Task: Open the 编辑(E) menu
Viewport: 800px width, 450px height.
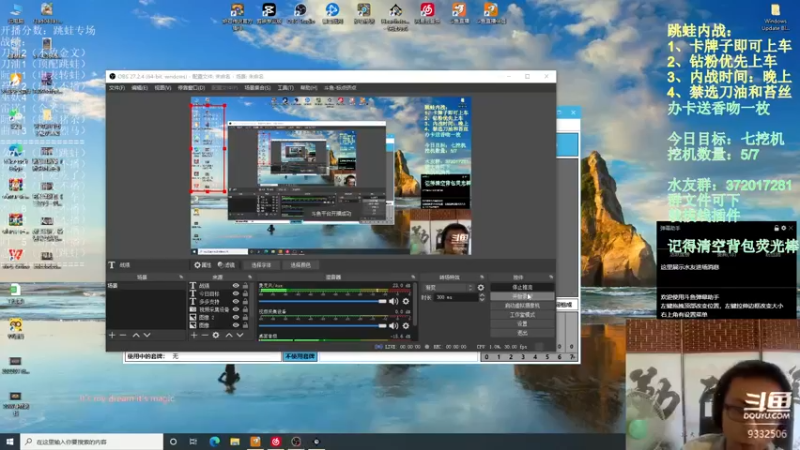Action: [x=139, y=88]
